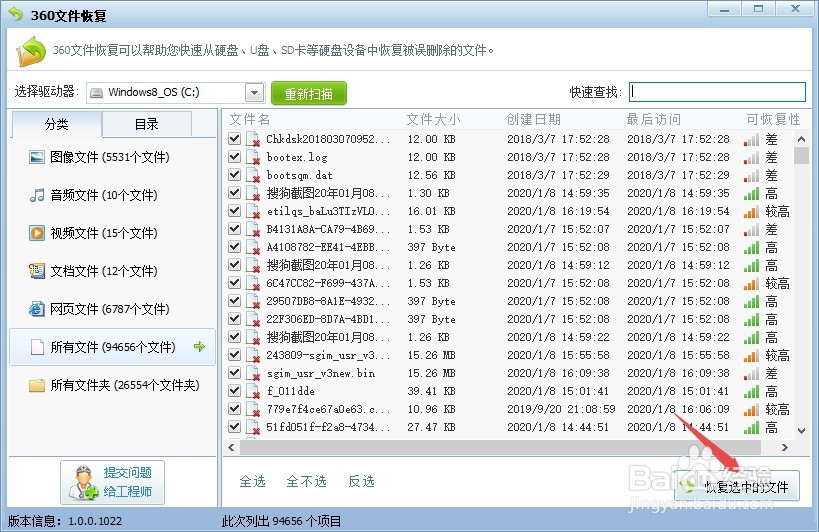Select 图像文件 (5531个文件) category
Viewport: 819px width, 532px height.
112,157
